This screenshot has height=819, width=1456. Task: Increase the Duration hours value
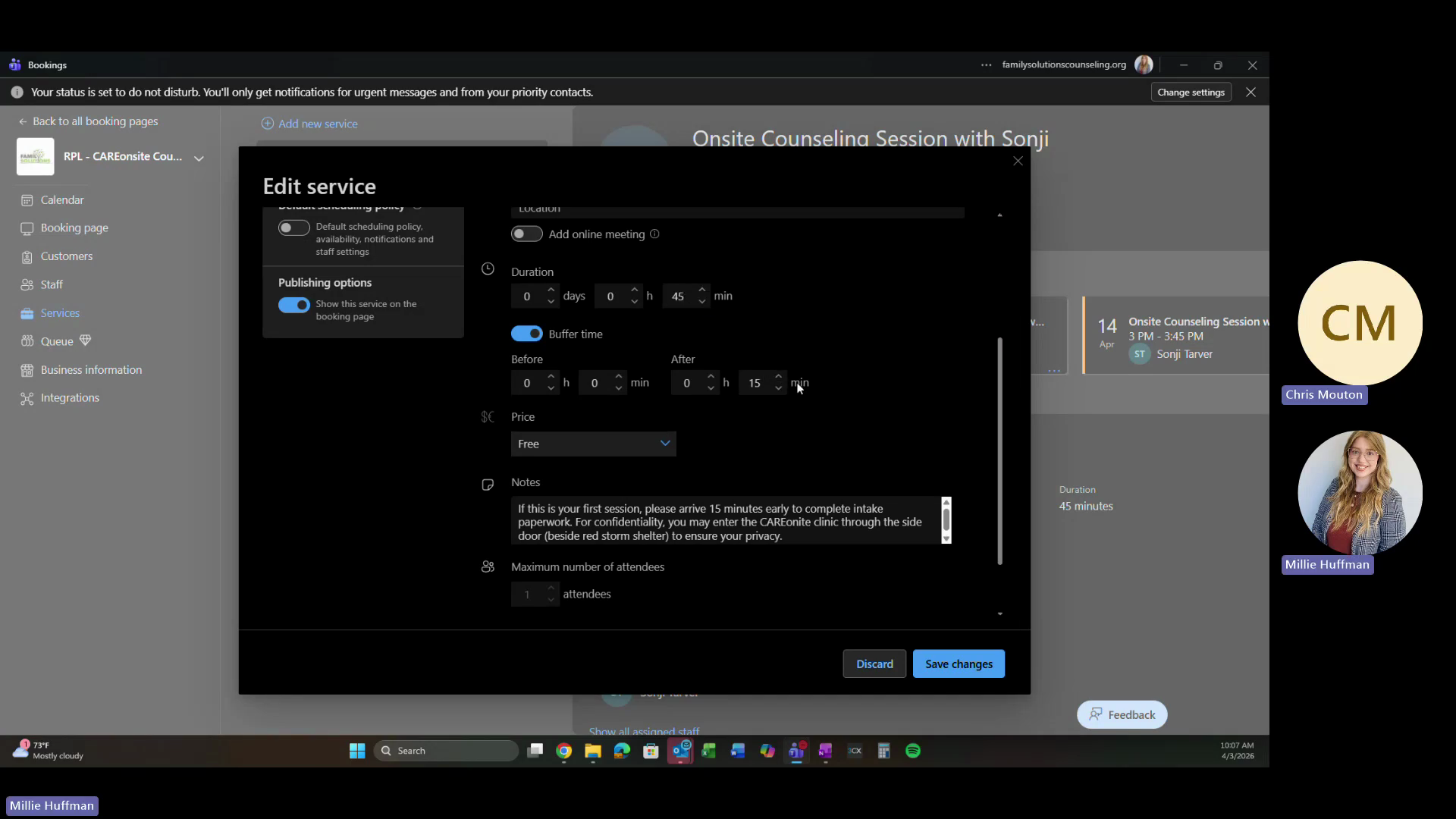pos(635,290)
